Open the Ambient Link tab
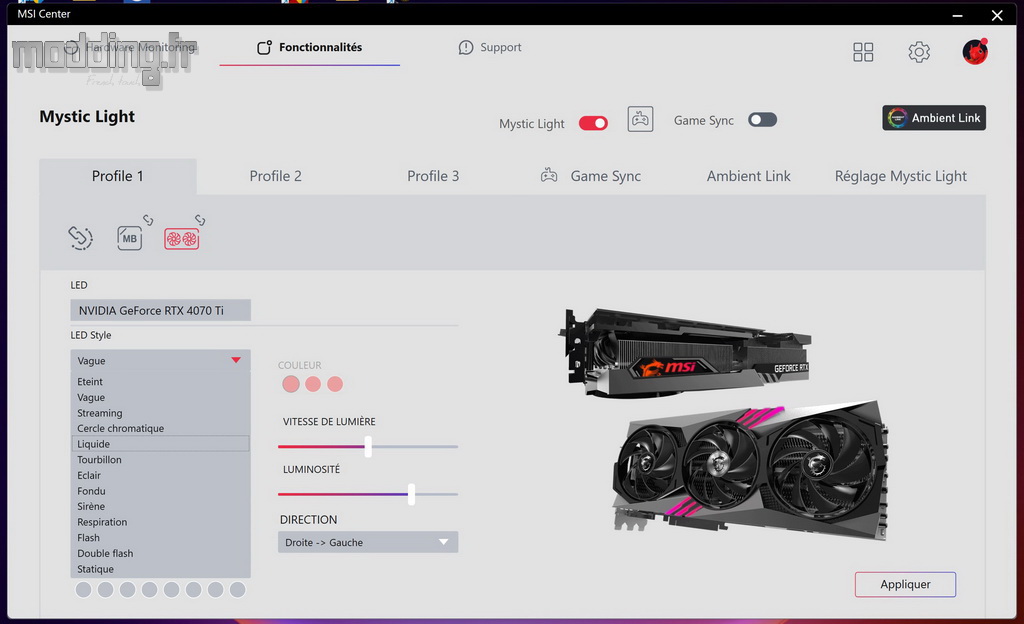Screen dimensions: 1024x624 point(748,176)
